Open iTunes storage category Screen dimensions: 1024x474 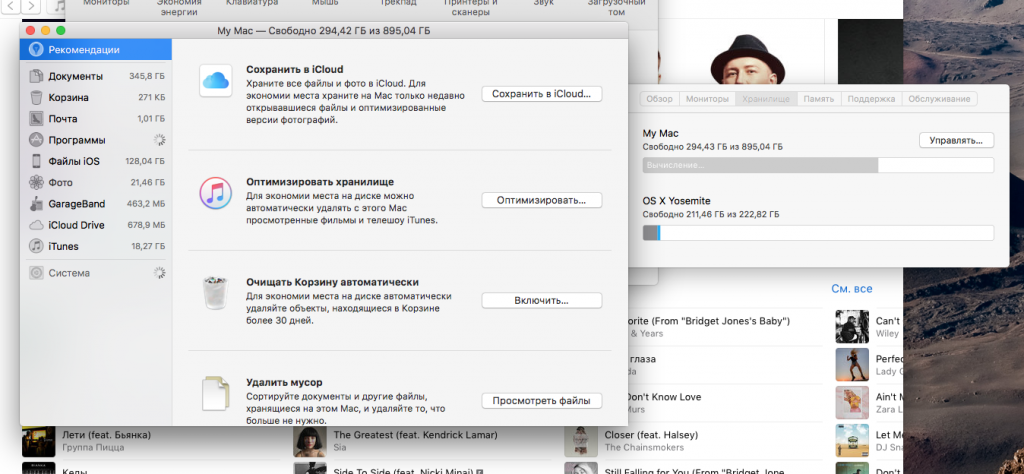click(x=95, y=246)
